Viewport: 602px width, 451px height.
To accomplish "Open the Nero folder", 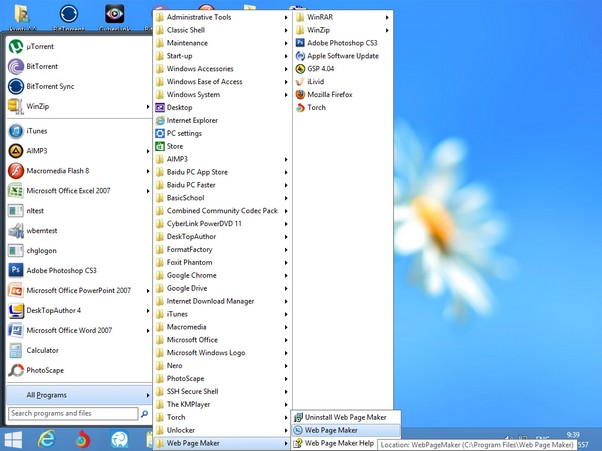I will point(222,366).
